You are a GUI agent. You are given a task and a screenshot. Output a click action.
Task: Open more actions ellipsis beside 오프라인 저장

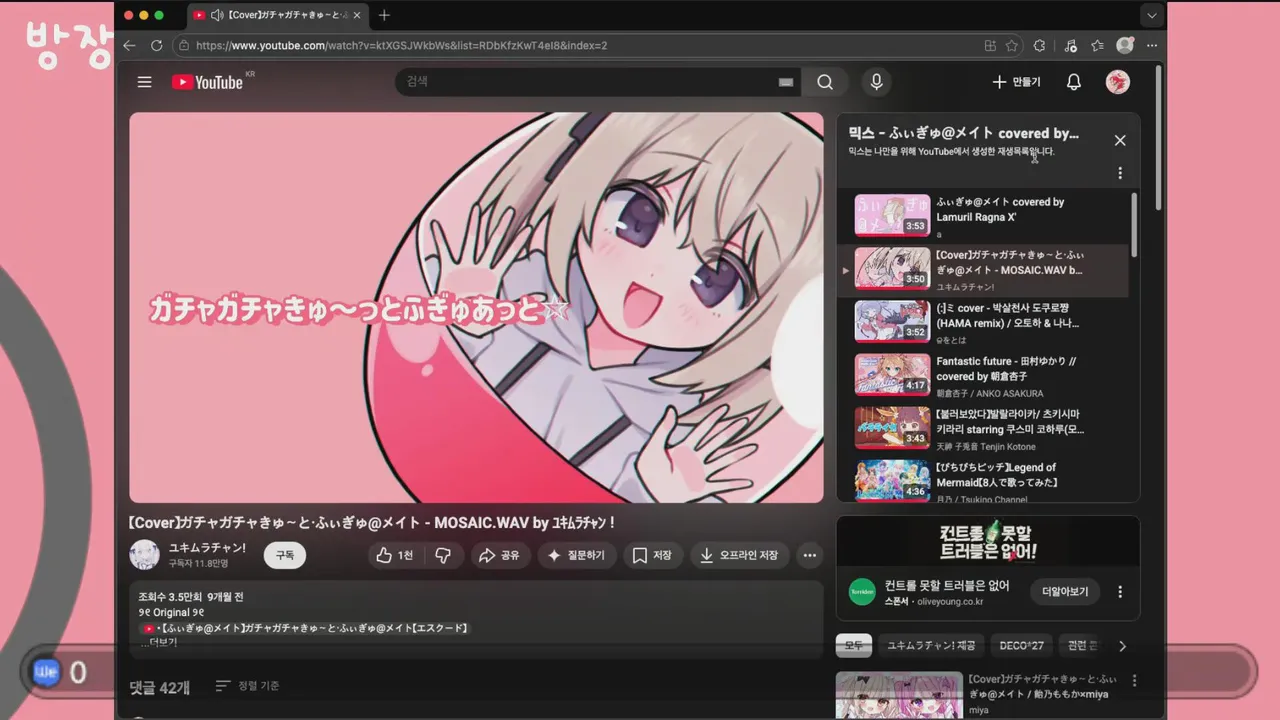(x=810, y=555)
